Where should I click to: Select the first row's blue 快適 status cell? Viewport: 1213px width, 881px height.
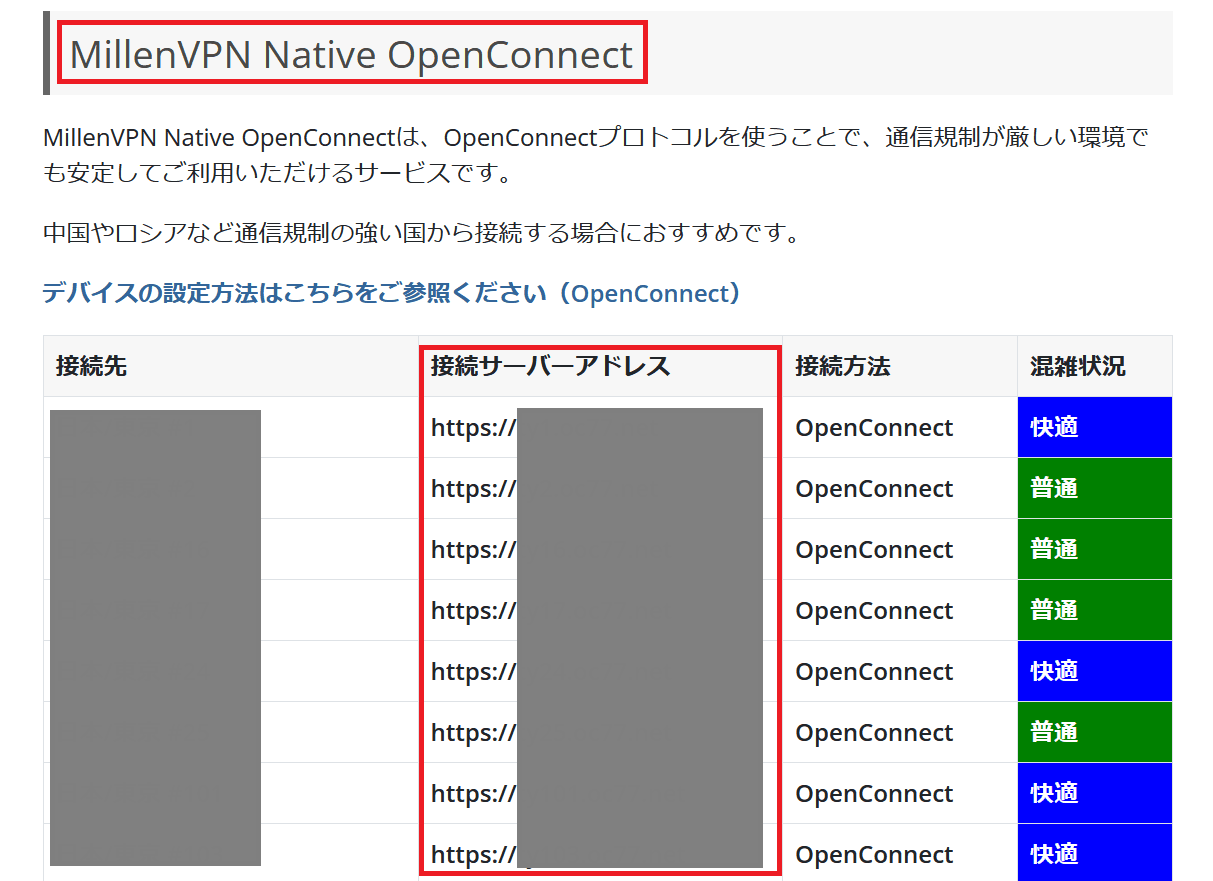[1094, 427]
